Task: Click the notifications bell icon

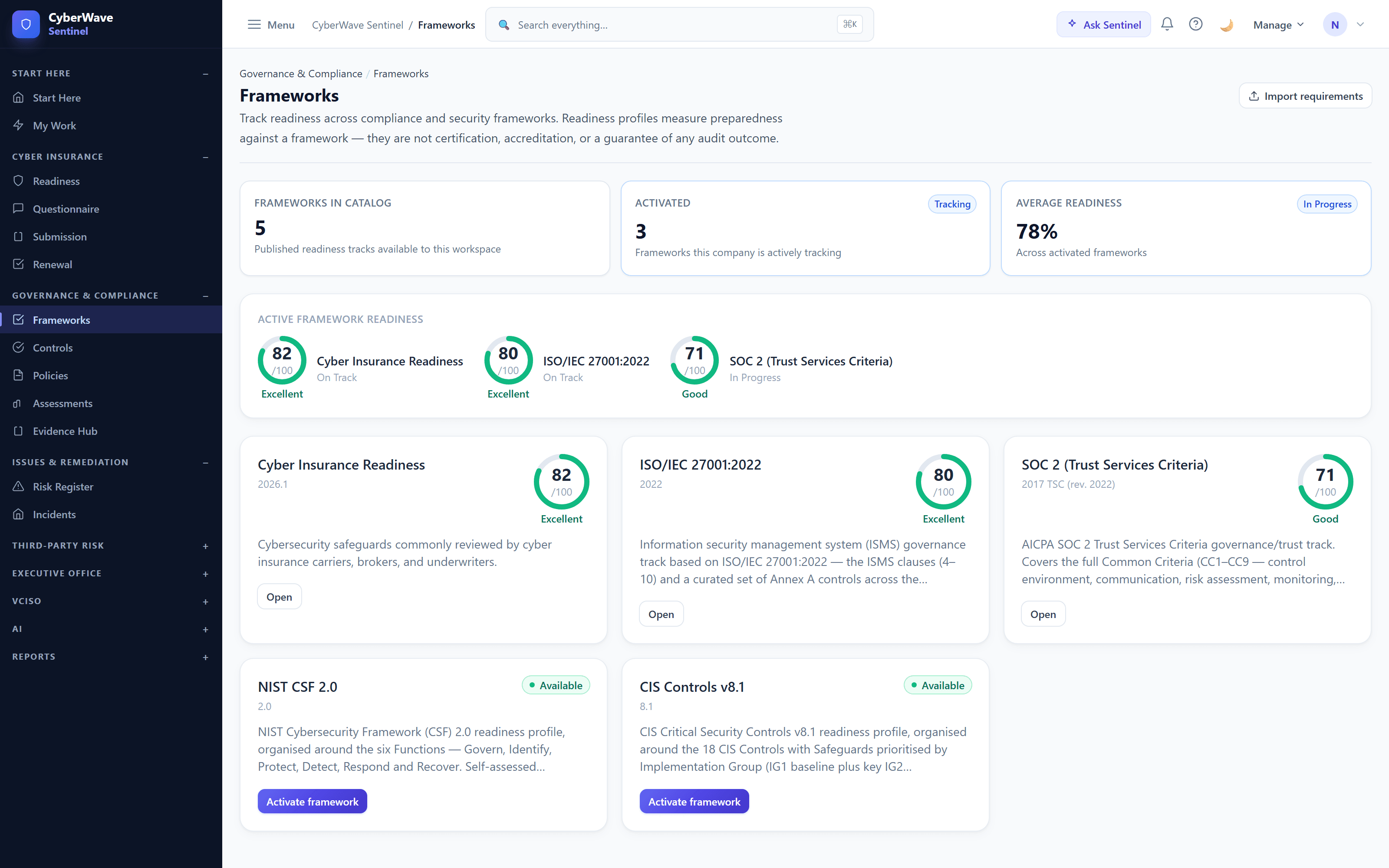Action: [1167, 24]
